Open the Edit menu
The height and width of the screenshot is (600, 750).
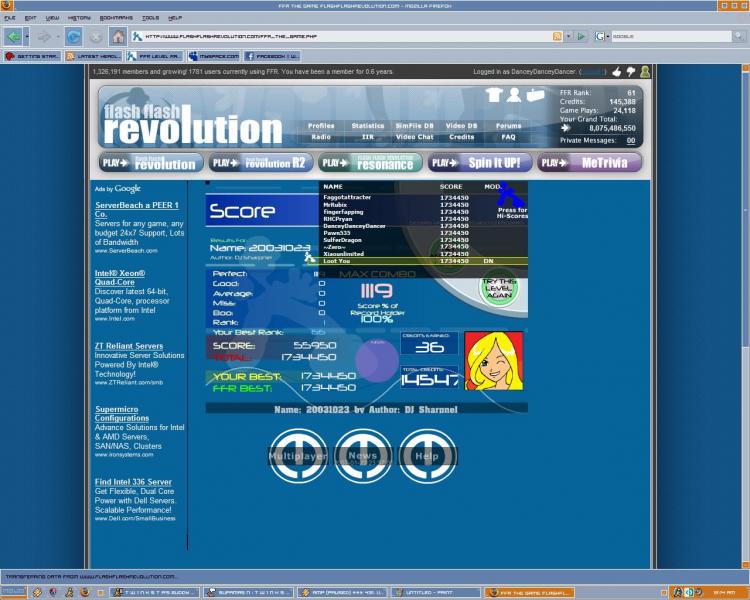[x=31, y=18]
